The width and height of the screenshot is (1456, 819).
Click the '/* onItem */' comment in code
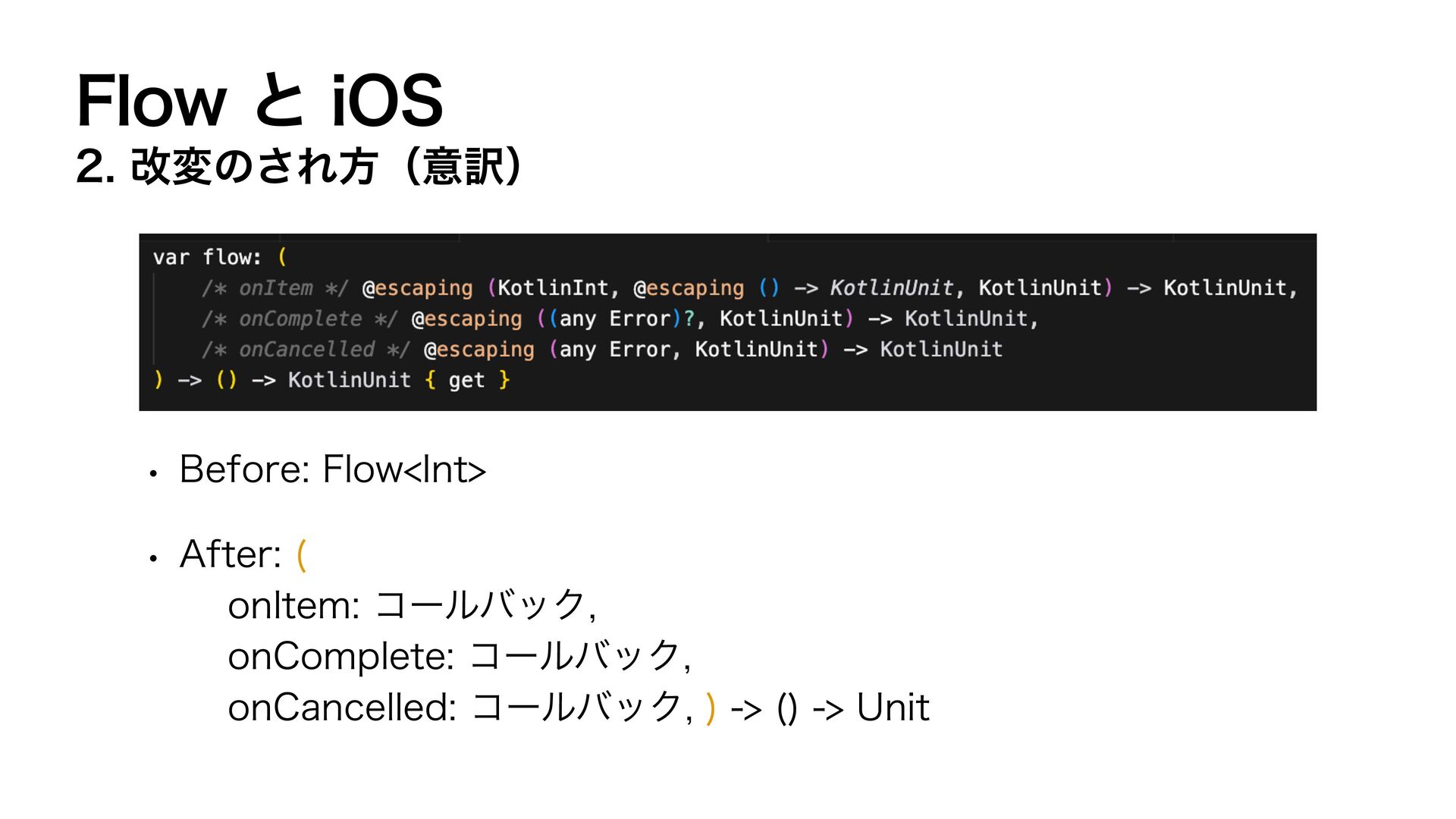(275, 288)
